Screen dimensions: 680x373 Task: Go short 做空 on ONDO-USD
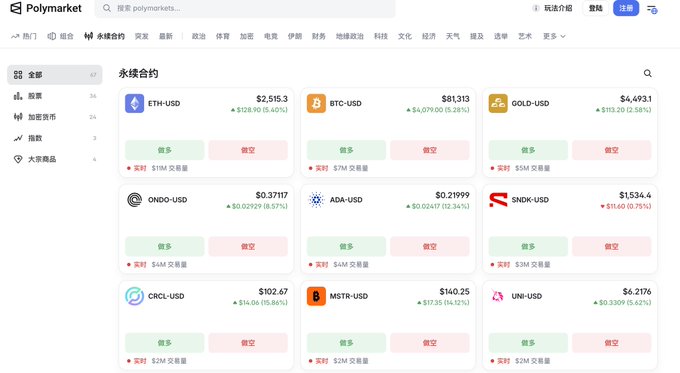[x=248, y=246]
